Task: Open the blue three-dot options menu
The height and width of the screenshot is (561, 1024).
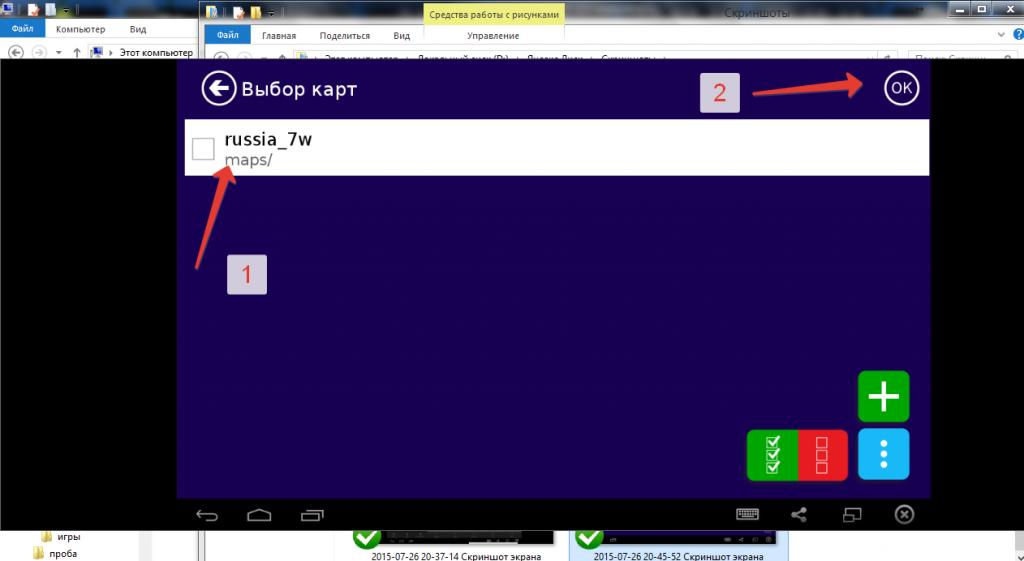Action: pyautogui.click(x=883, y=454)
